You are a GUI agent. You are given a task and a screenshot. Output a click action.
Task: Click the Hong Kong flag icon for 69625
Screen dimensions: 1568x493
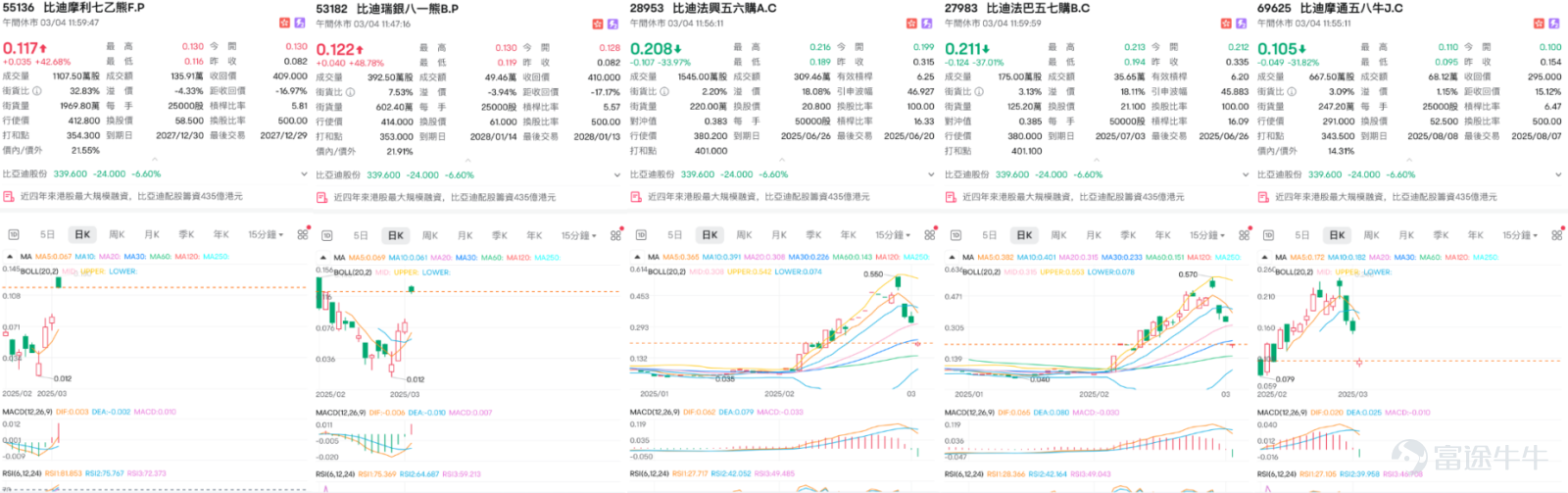(x=1540, y=23)
